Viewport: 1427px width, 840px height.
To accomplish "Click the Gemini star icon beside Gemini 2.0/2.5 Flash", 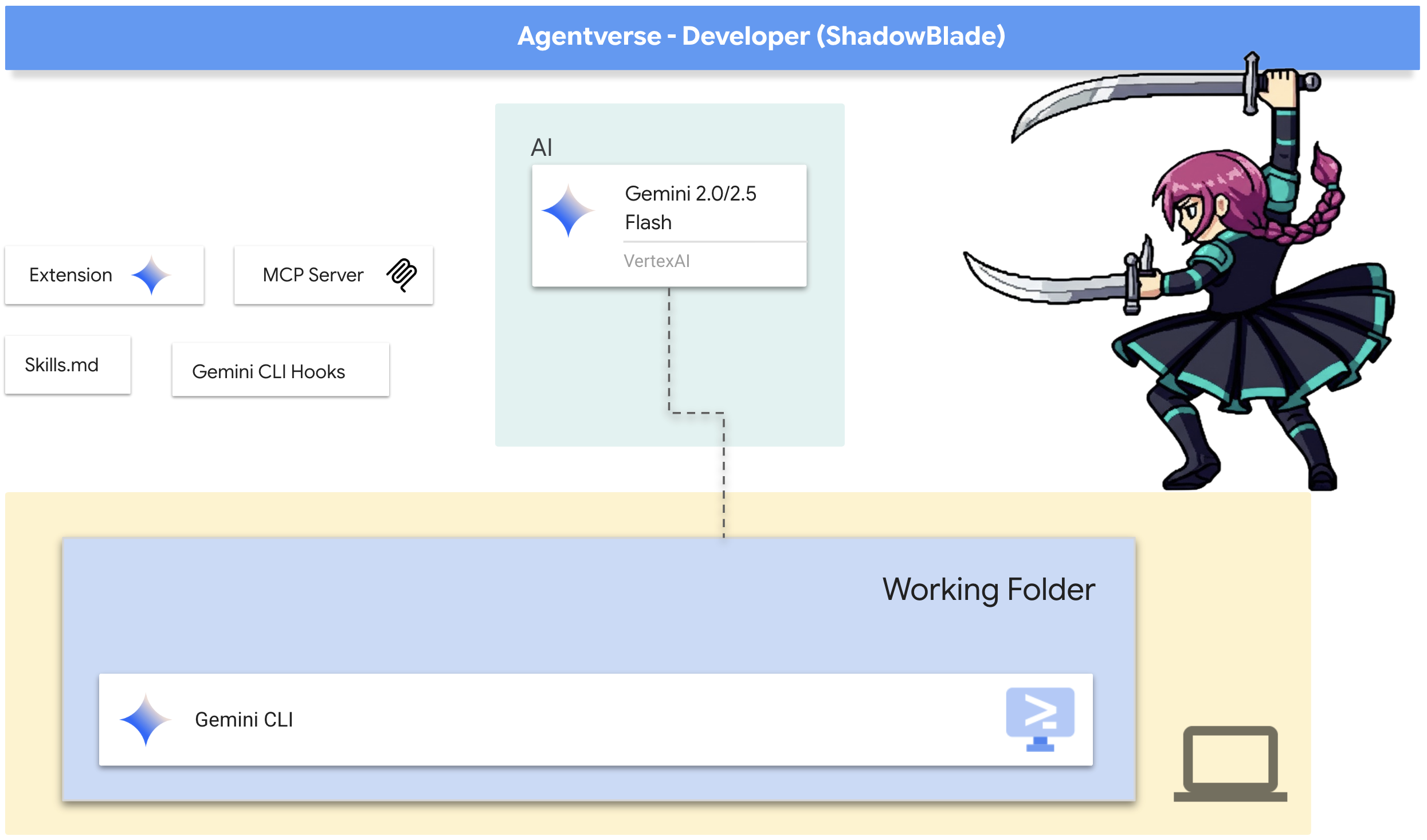I will click(x=568, y=211).
